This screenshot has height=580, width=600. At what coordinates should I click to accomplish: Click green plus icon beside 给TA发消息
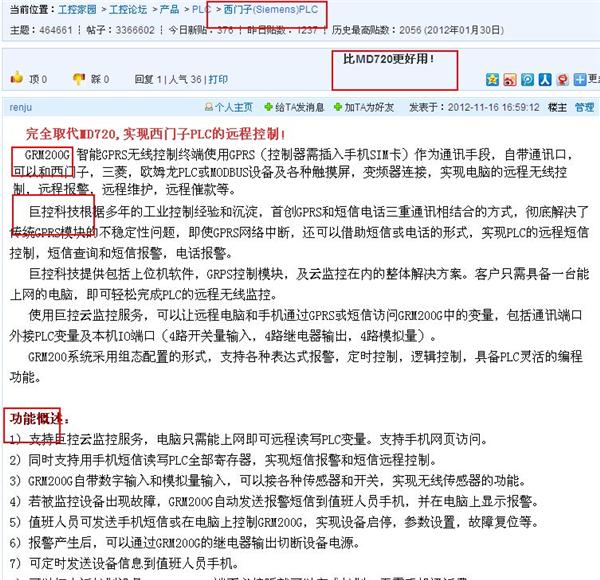(269, 107)
